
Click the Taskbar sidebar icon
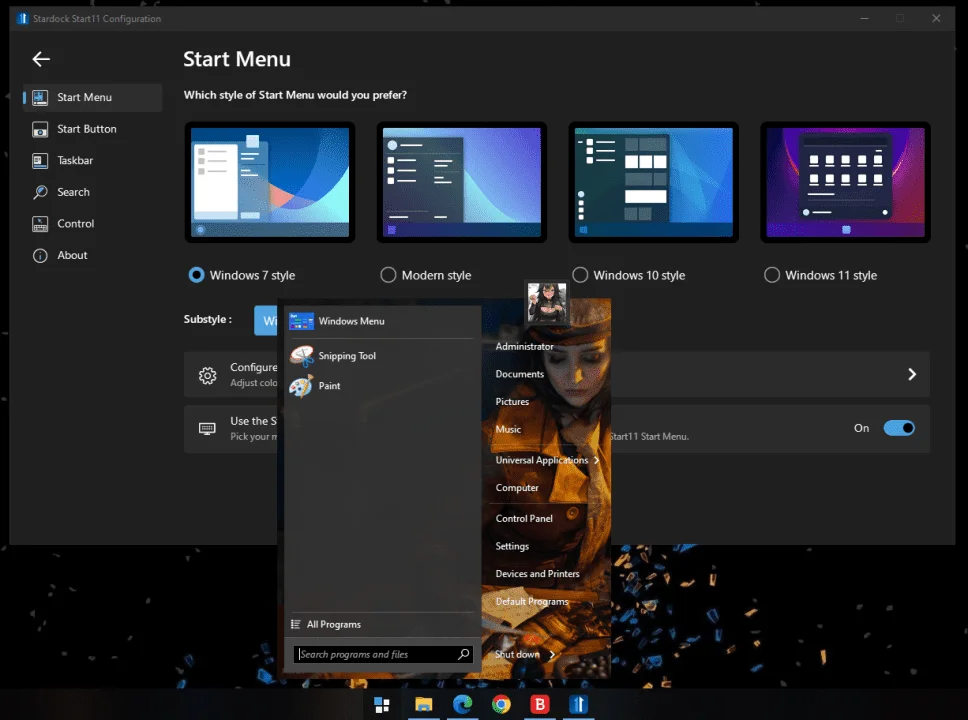pyautogui.click(x=40, y=161)
